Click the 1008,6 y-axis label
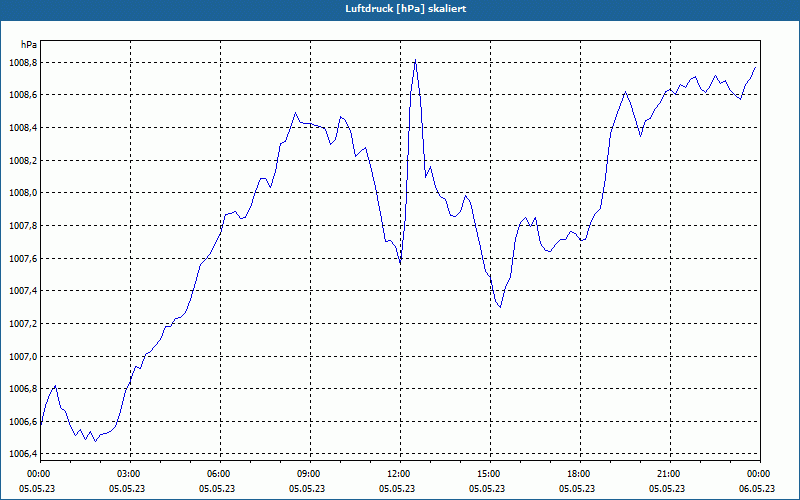 click(x=23, y=95)
